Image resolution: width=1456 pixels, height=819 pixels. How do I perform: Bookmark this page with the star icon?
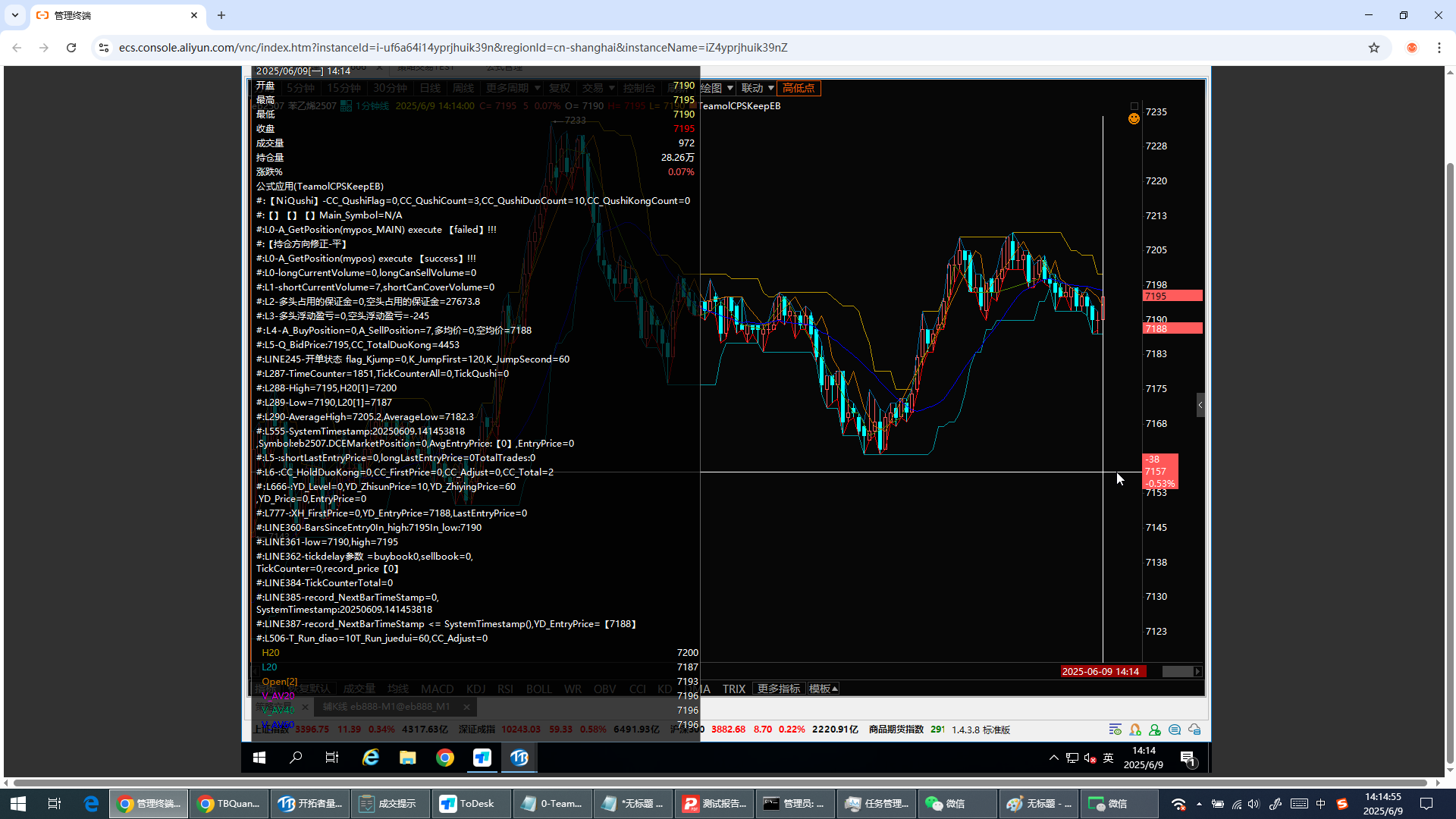1374,48
